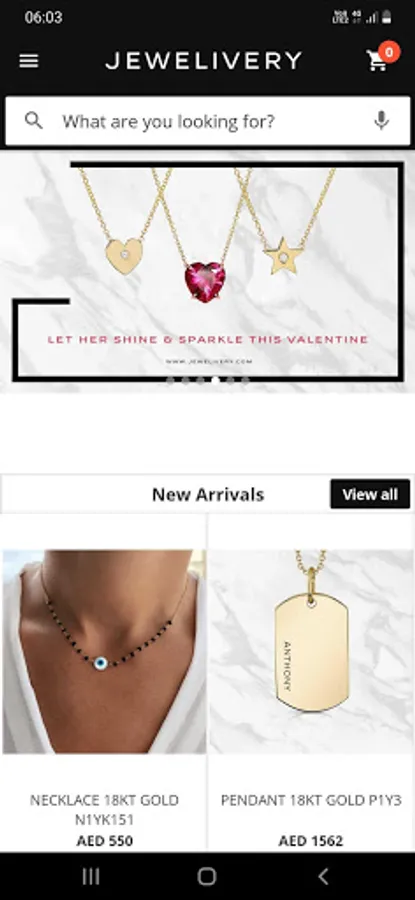
Task: Open PENDANT 18KT GOLD P1Y3 product
Action: [x=311, y=800]
